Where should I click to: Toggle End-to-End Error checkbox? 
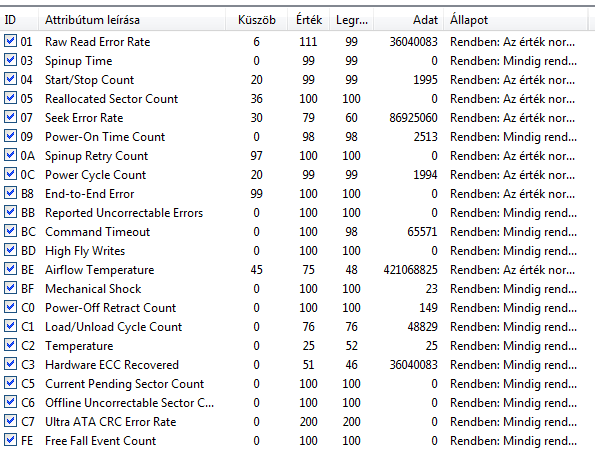(x=10, y=193)
